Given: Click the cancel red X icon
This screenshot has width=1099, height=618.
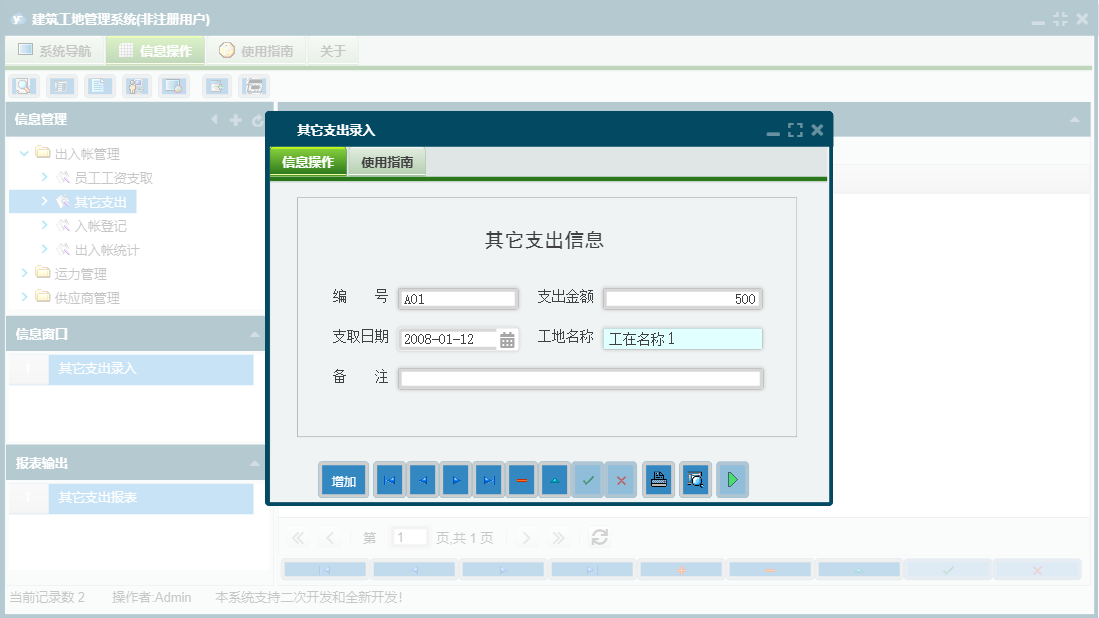Looking at the screenshot, I should (x=620, y=479).
